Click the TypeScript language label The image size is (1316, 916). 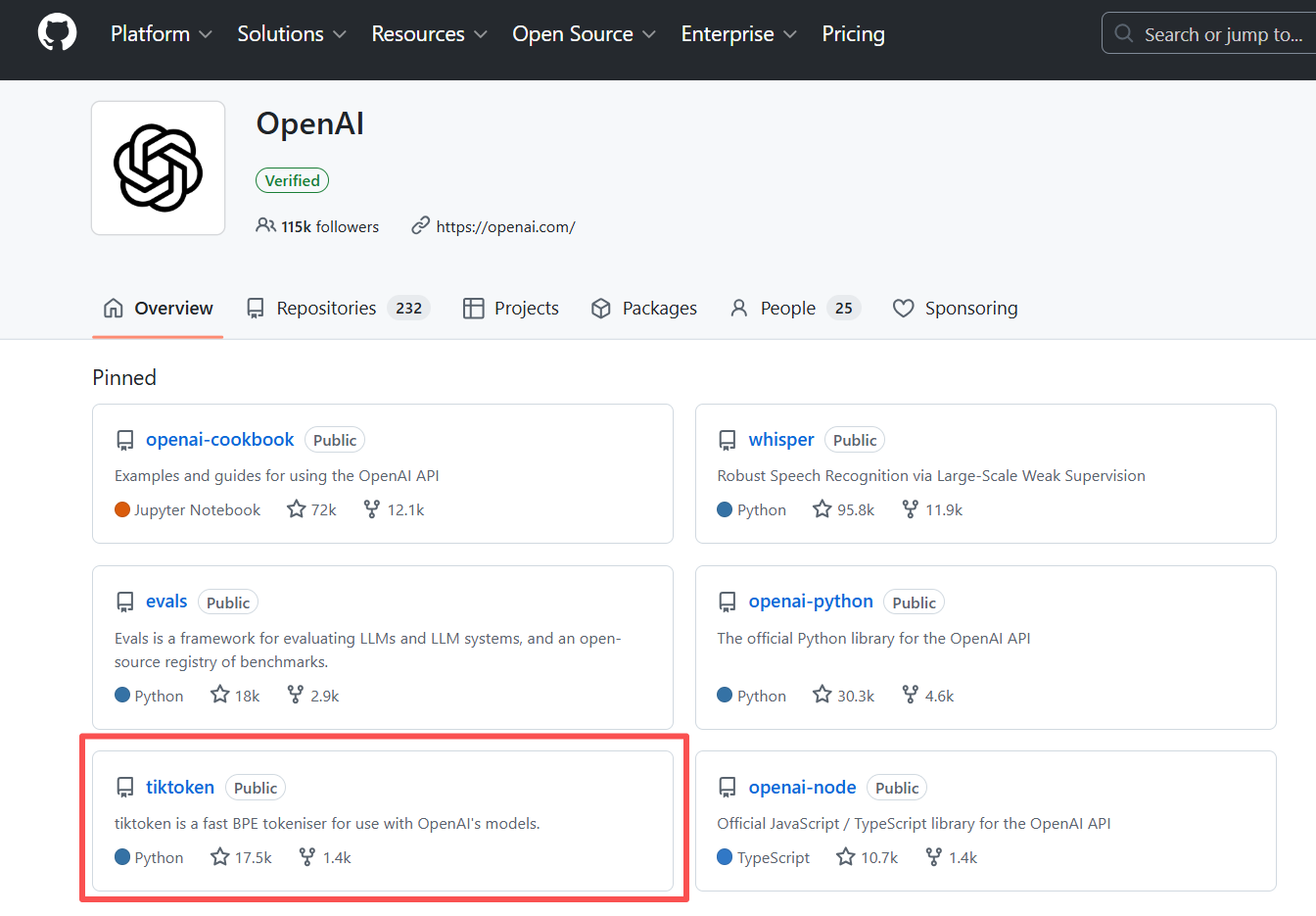click(774, 857)
